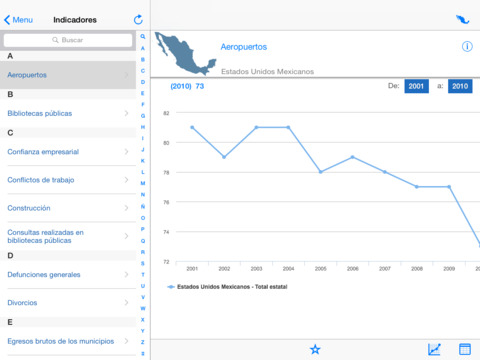Expand Bibliotecas públicas chevron
Screen dimensions: 480x360
(126, 113)
